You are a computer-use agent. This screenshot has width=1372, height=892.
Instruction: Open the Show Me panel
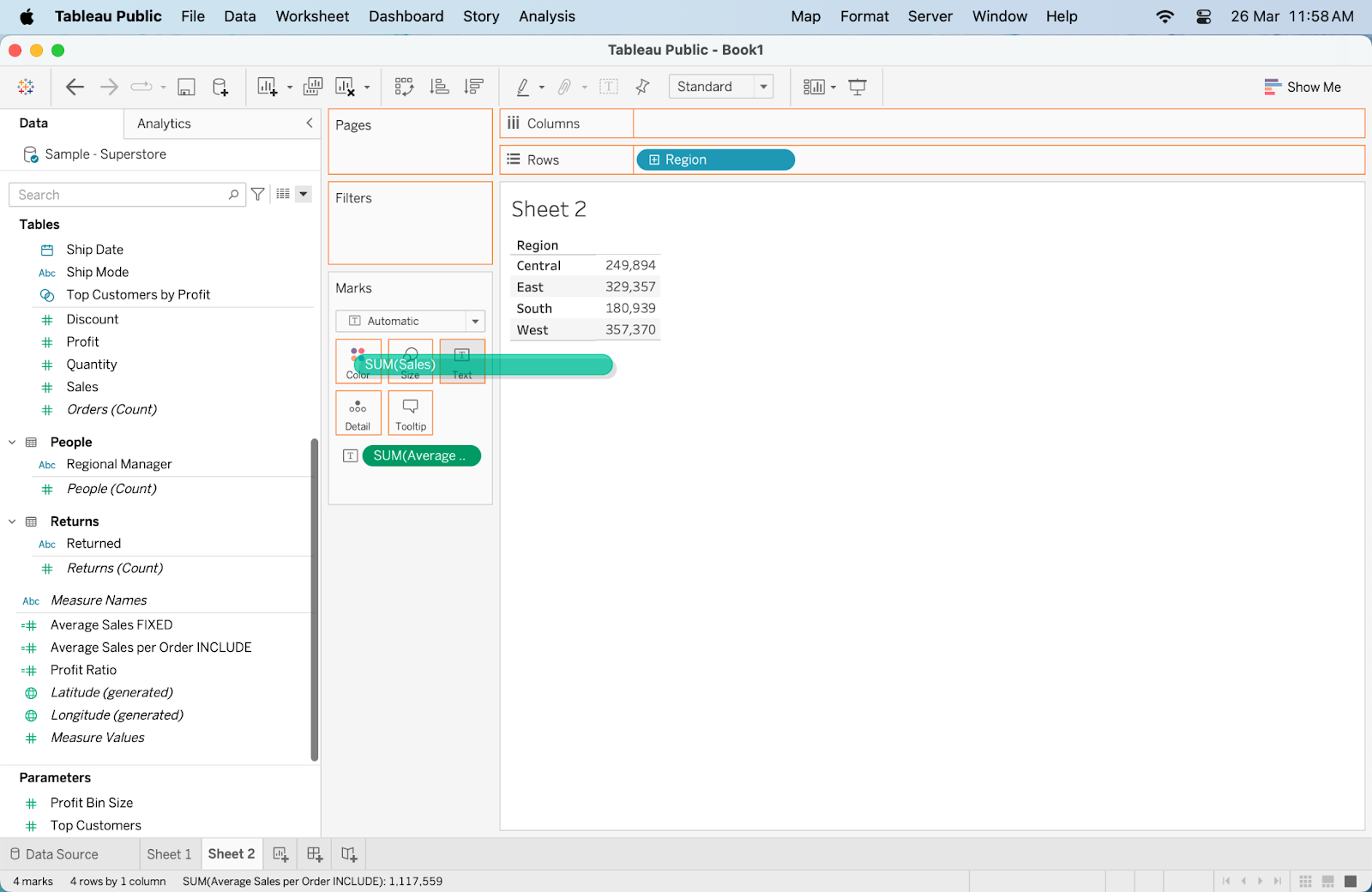[x=1303, y=87]
